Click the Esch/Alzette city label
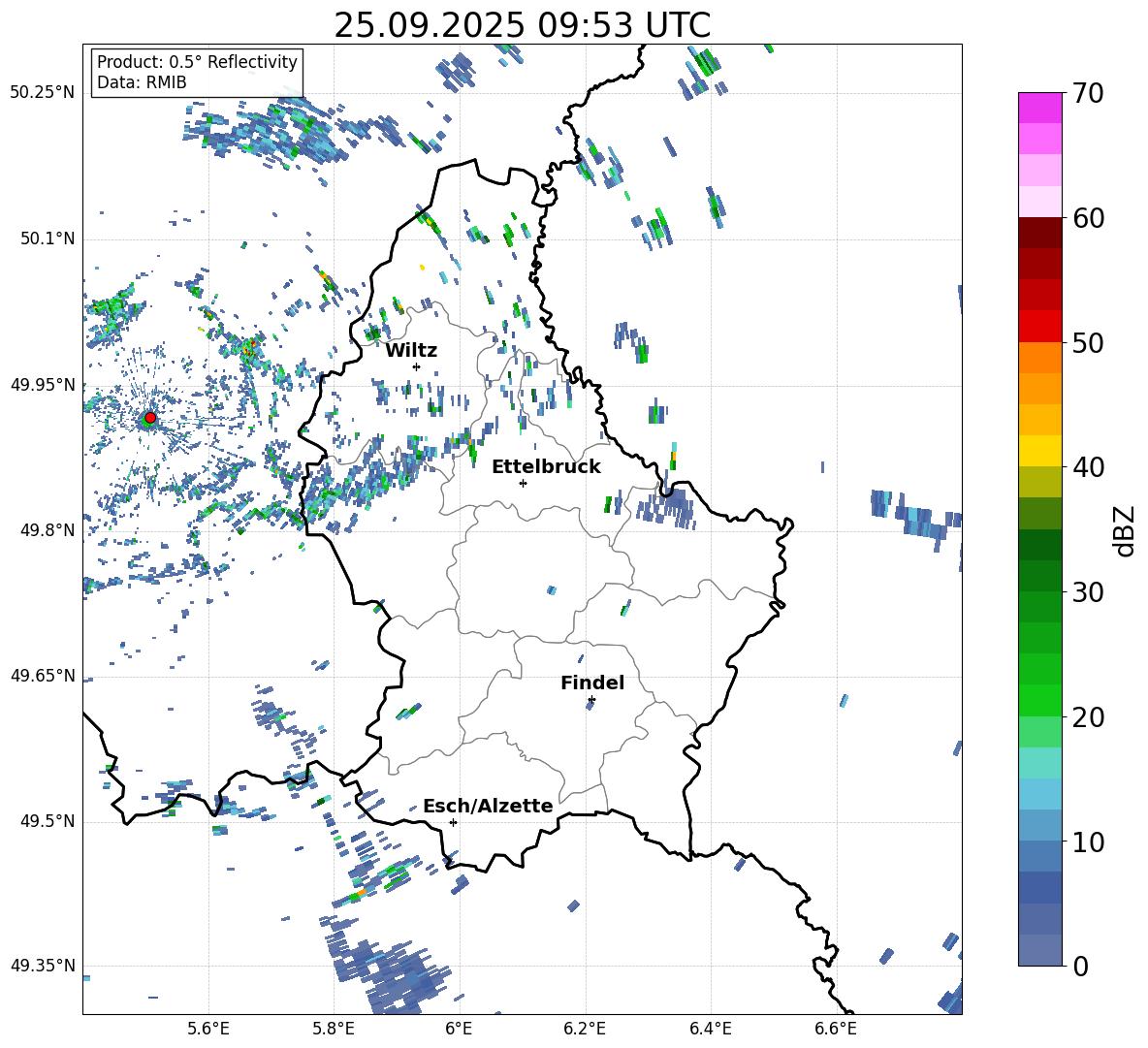This screenshot has width=1148, height=1048. 488,806
